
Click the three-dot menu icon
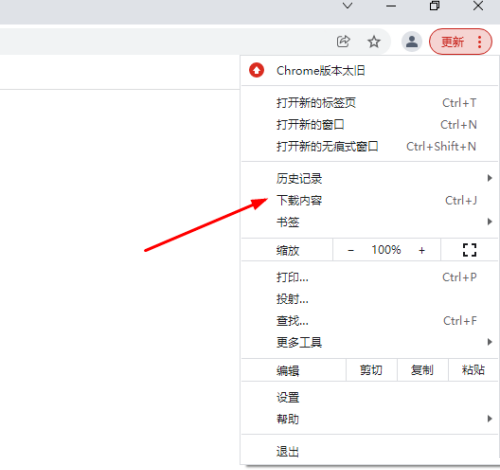(x=479, y=42)
